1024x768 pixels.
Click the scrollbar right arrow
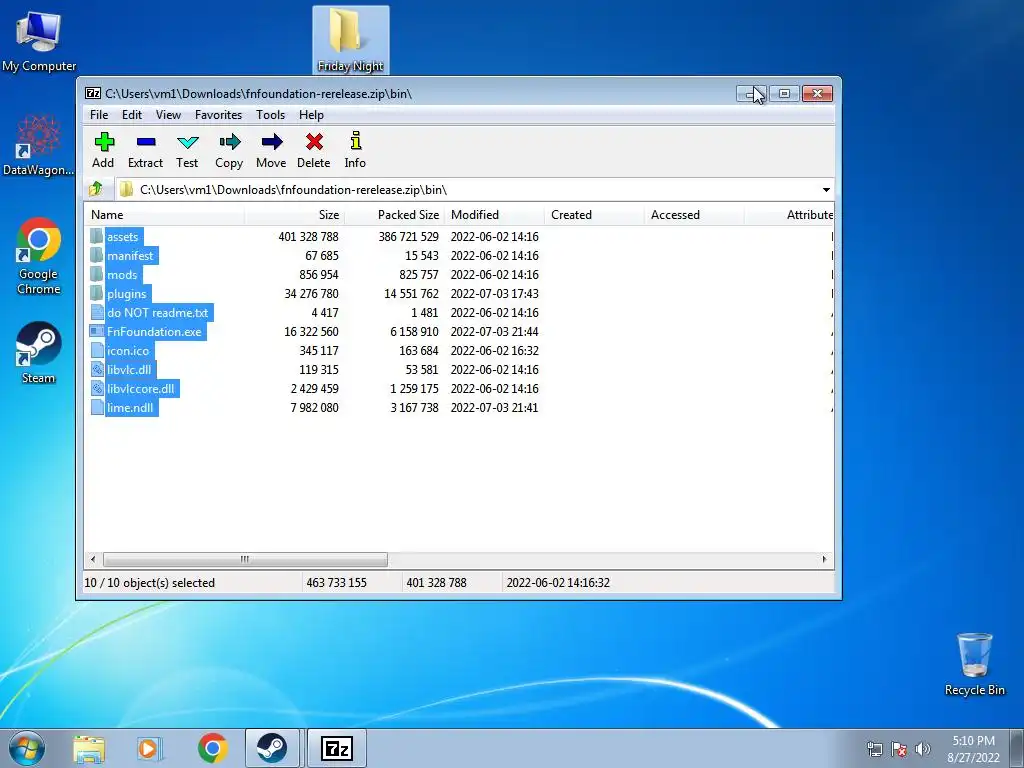[824, 559]
